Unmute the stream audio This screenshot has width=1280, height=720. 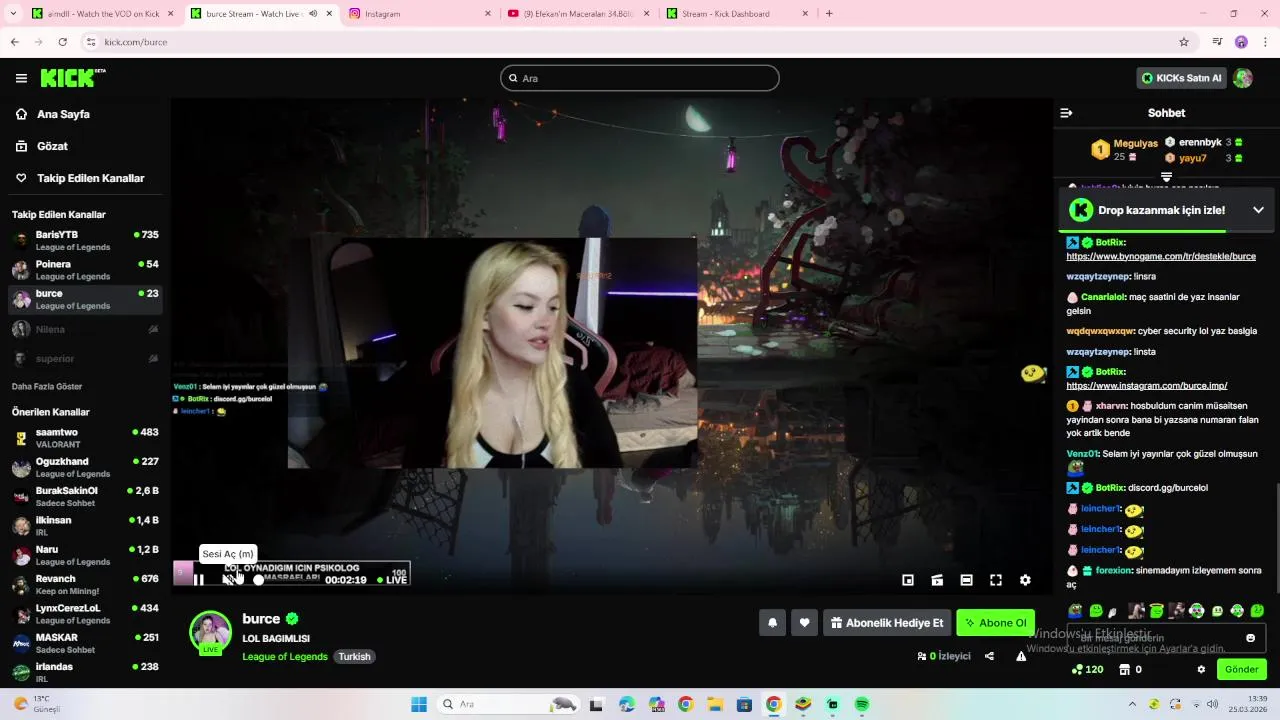click(x=229, y=580)
